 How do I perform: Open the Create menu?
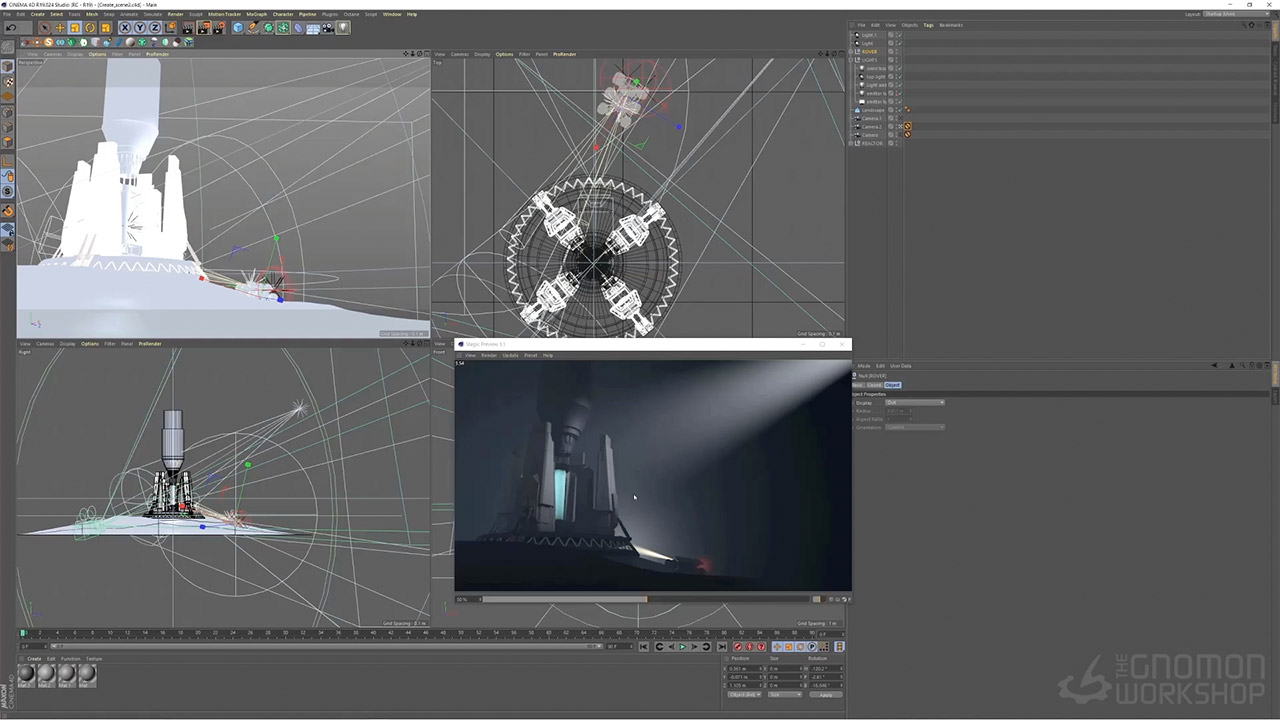tap(38, 14)
